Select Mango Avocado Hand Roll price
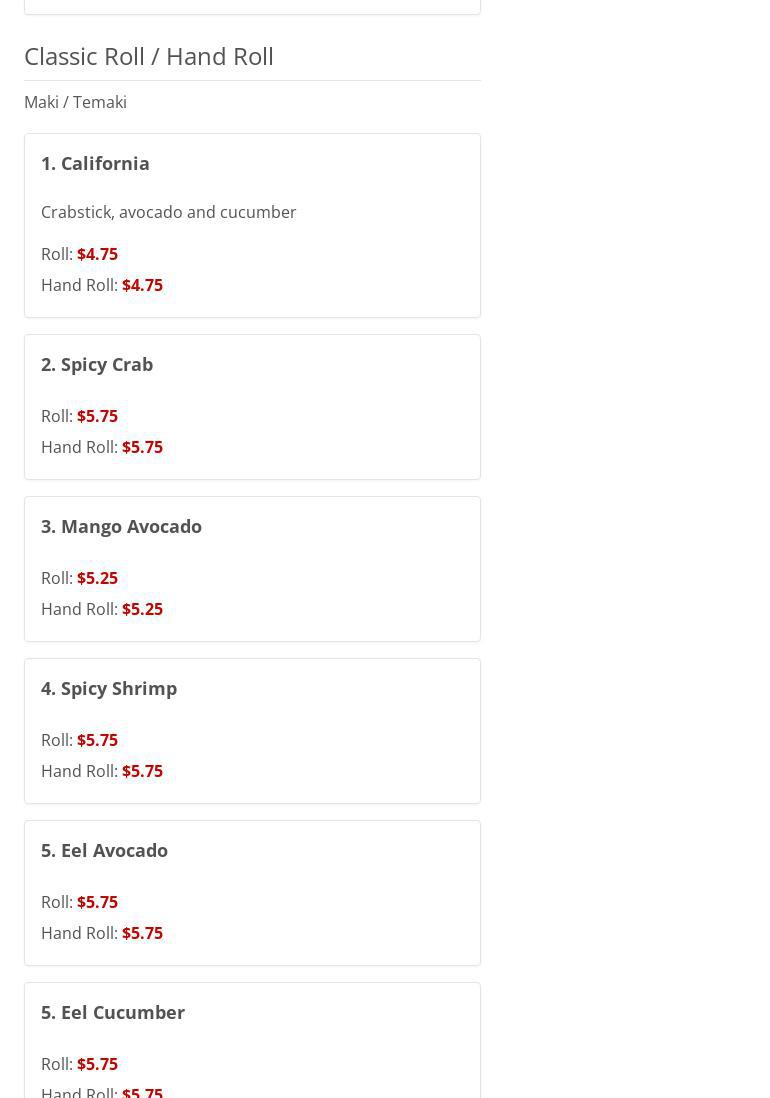This screenshot has width=770, height=1098. pos(142,609)
